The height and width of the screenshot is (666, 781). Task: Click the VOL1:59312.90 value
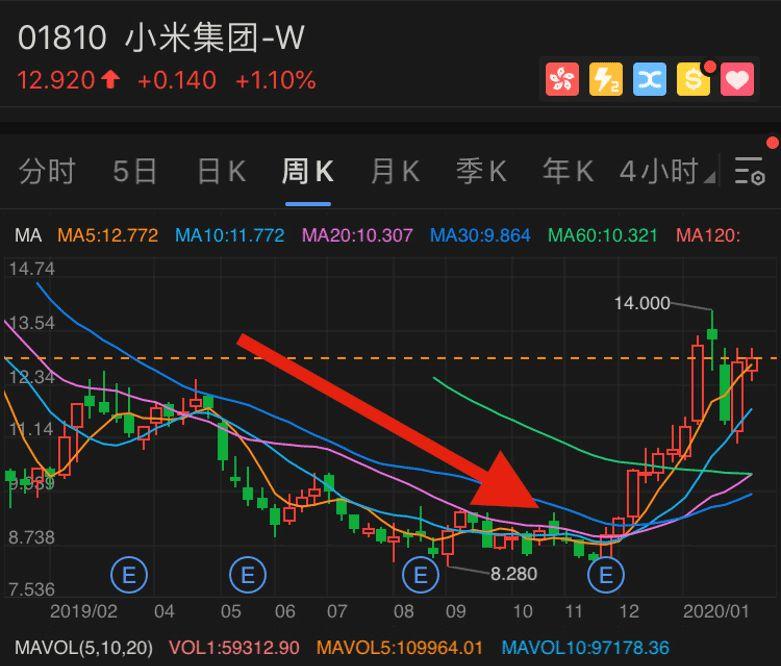click(x=234, y=648)
